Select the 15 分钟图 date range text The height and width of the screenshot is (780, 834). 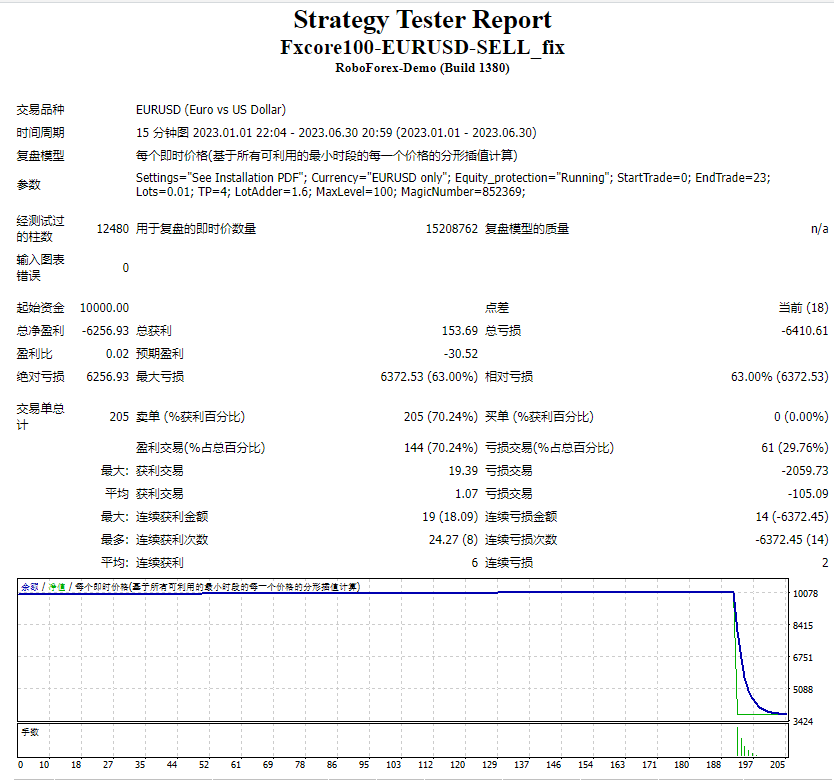[336, 132]
